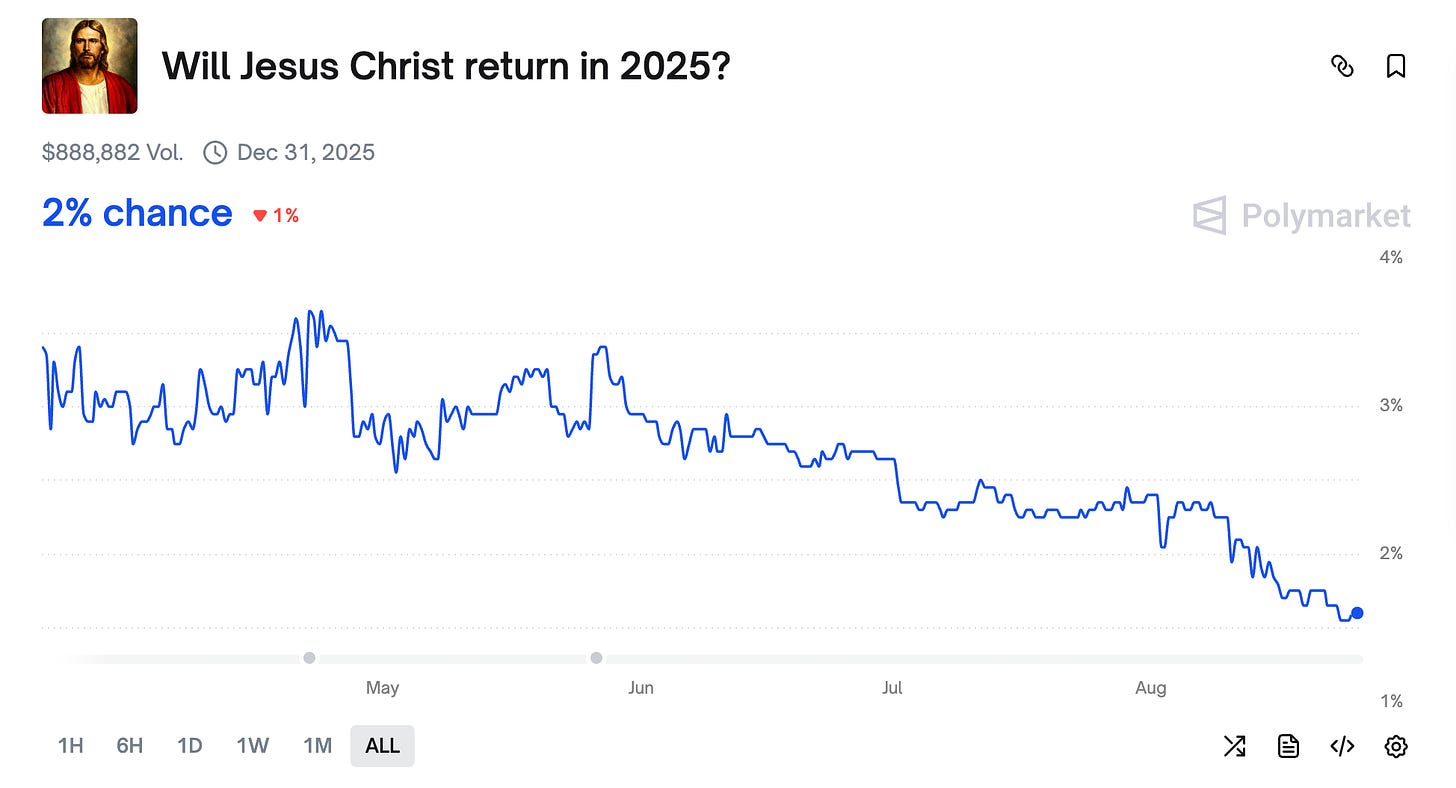Open the market title heading link
1456x788 pixels.
click(x=446, y=66)
